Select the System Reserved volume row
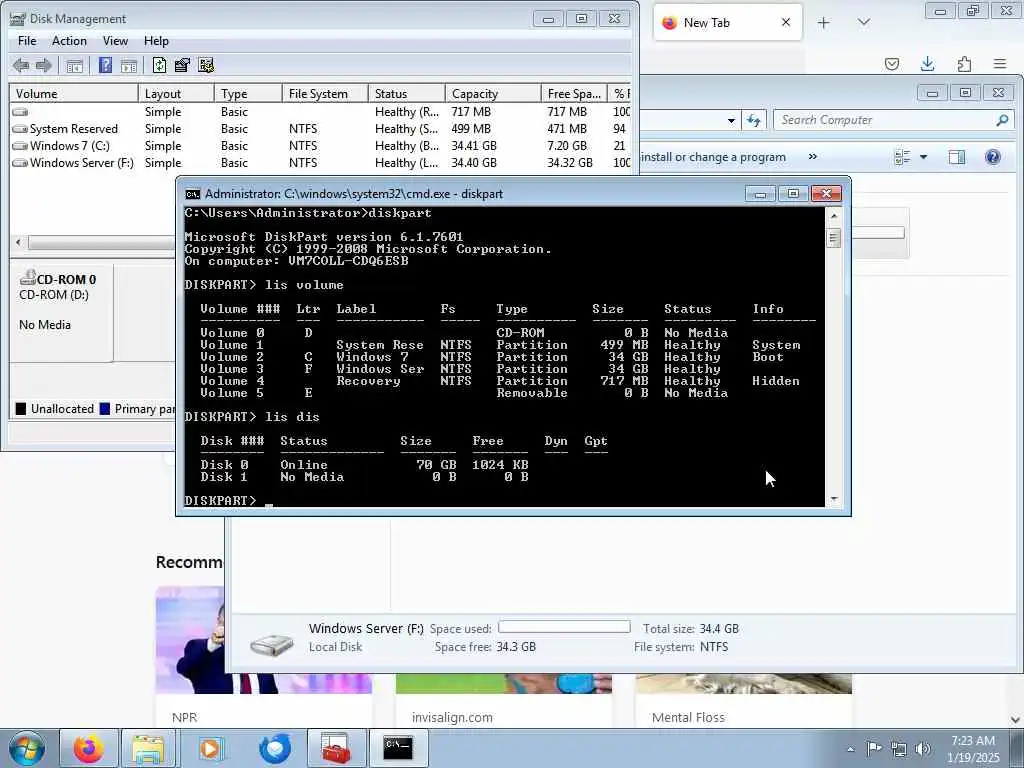 point(320,129)
